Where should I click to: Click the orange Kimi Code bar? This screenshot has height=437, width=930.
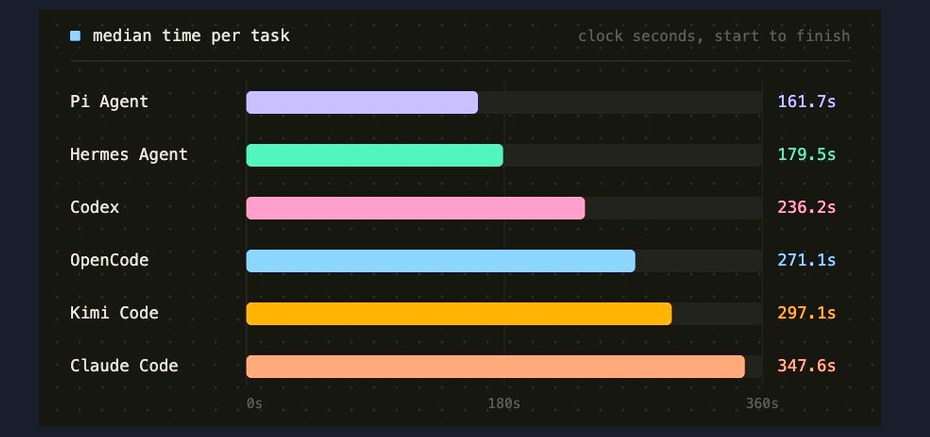[x=459, y=314]
